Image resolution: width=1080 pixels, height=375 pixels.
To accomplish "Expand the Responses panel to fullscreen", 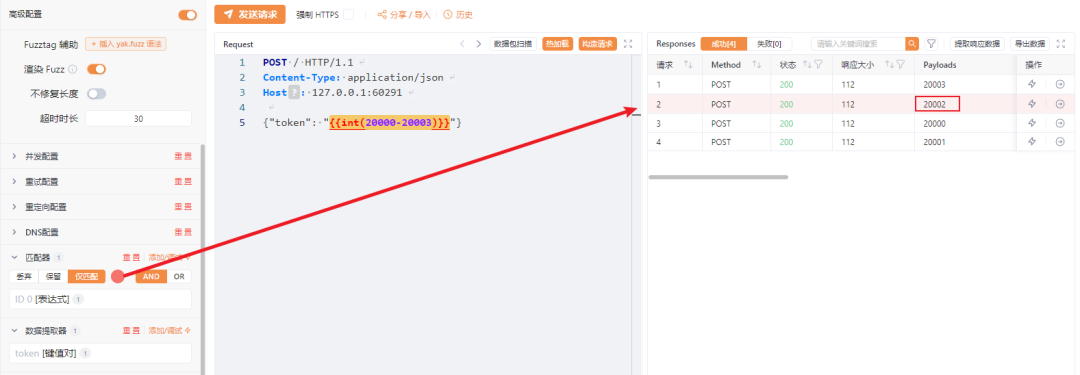I will coord(1061,44).
